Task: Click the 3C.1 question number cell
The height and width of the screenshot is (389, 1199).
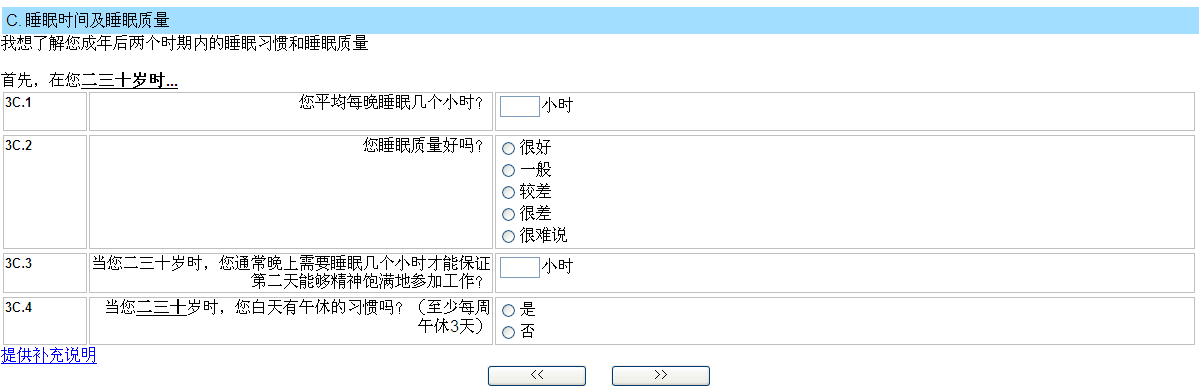Action: click(x=45, y=112)
